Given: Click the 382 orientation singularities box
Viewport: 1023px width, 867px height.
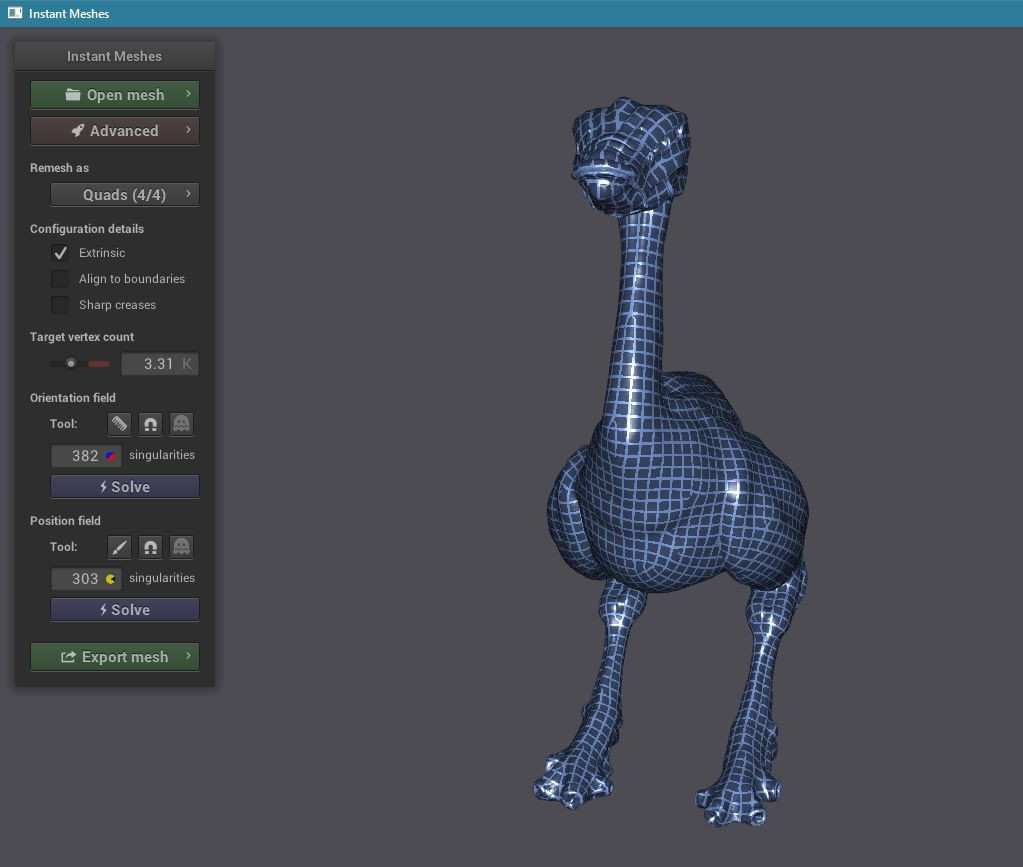Looking at the screenshot, I should [86, 455].
